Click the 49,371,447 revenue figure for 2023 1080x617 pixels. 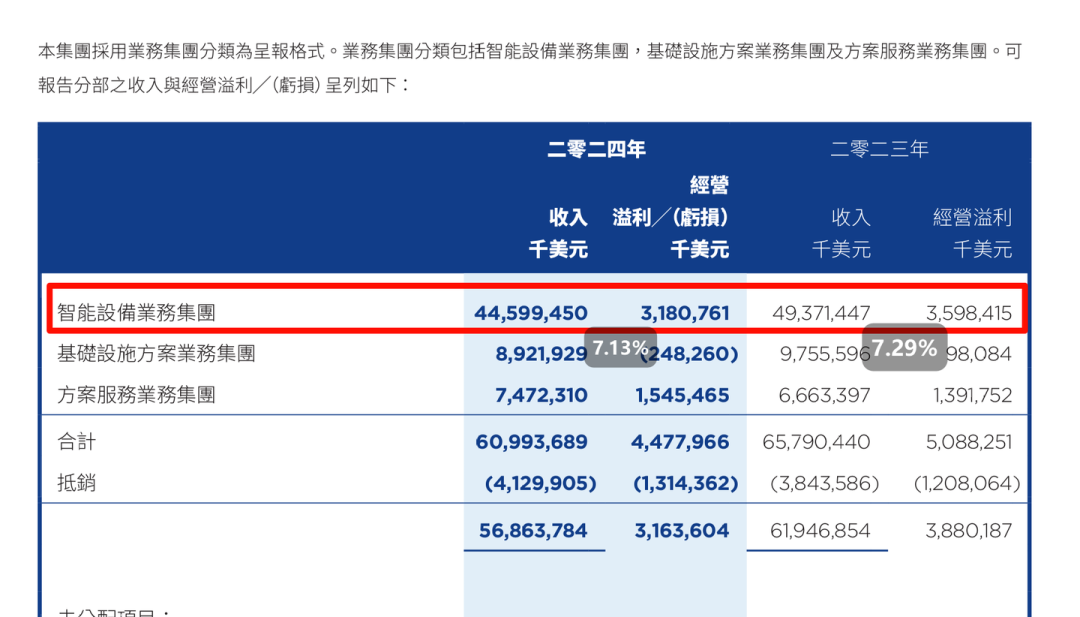821,313
